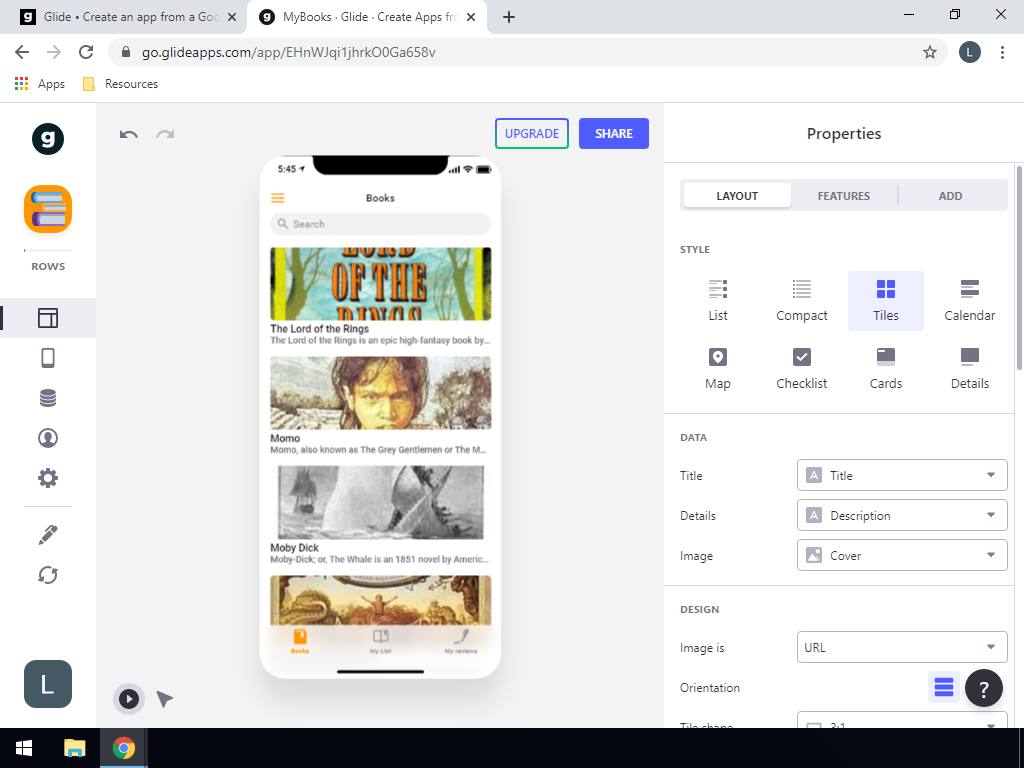This screenshot has height=768, width=1024.
Task: Open the Apps bookmarks shortcut
Action: pyautogui.click(x=40, y=84)
